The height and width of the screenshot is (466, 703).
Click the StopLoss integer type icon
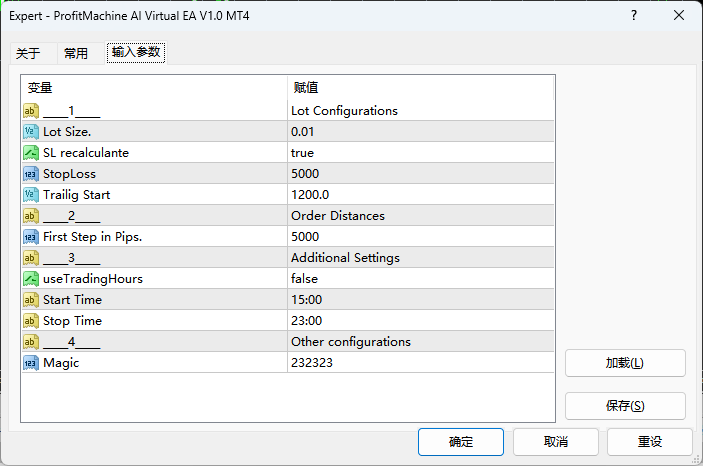coord(31,174)
